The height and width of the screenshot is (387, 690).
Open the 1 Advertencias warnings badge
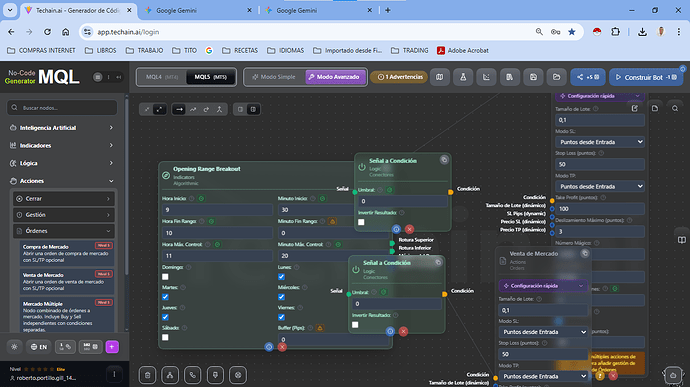coord(400,77)
